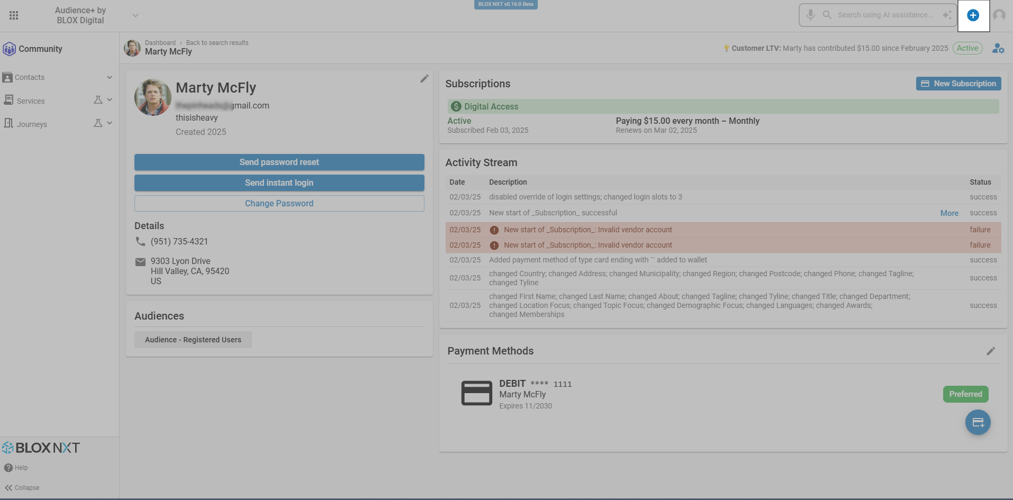Go to the Dashboard breadcrumb
1013x500 pixels.
(160, 43)
